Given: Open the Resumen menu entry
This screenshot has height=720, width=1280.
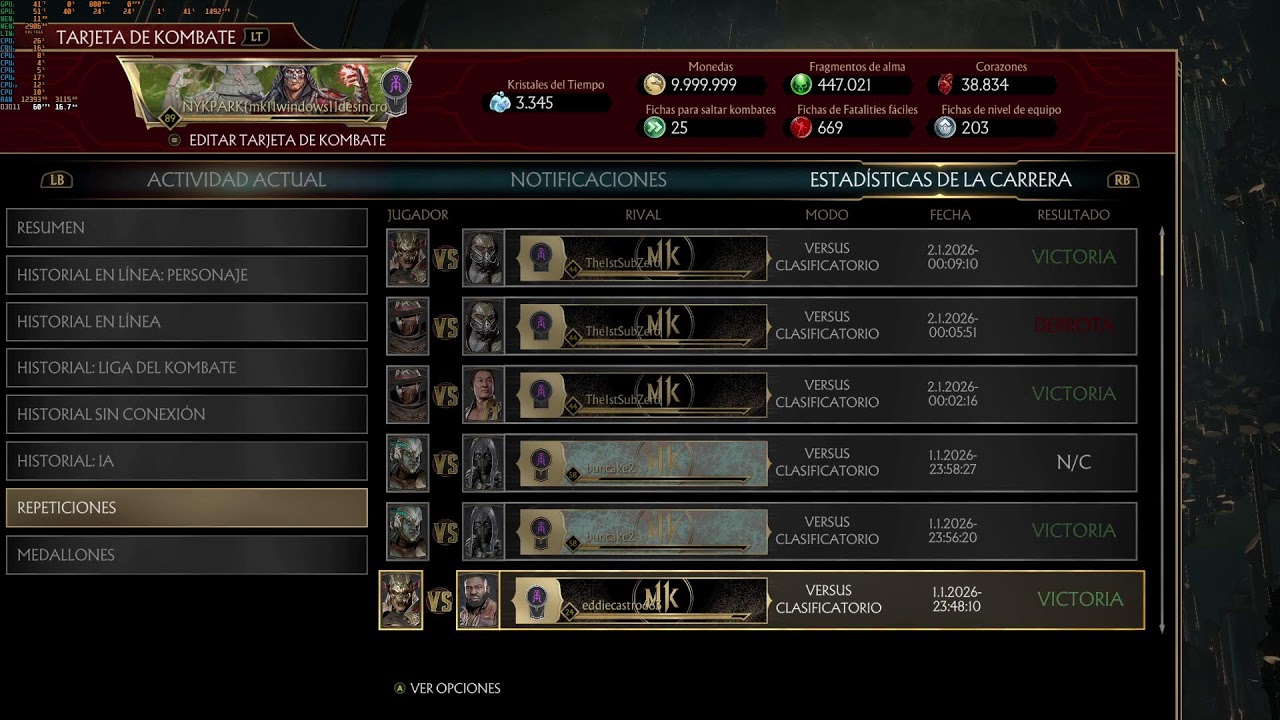Looking at the screenshot, I should pos(187,228).
